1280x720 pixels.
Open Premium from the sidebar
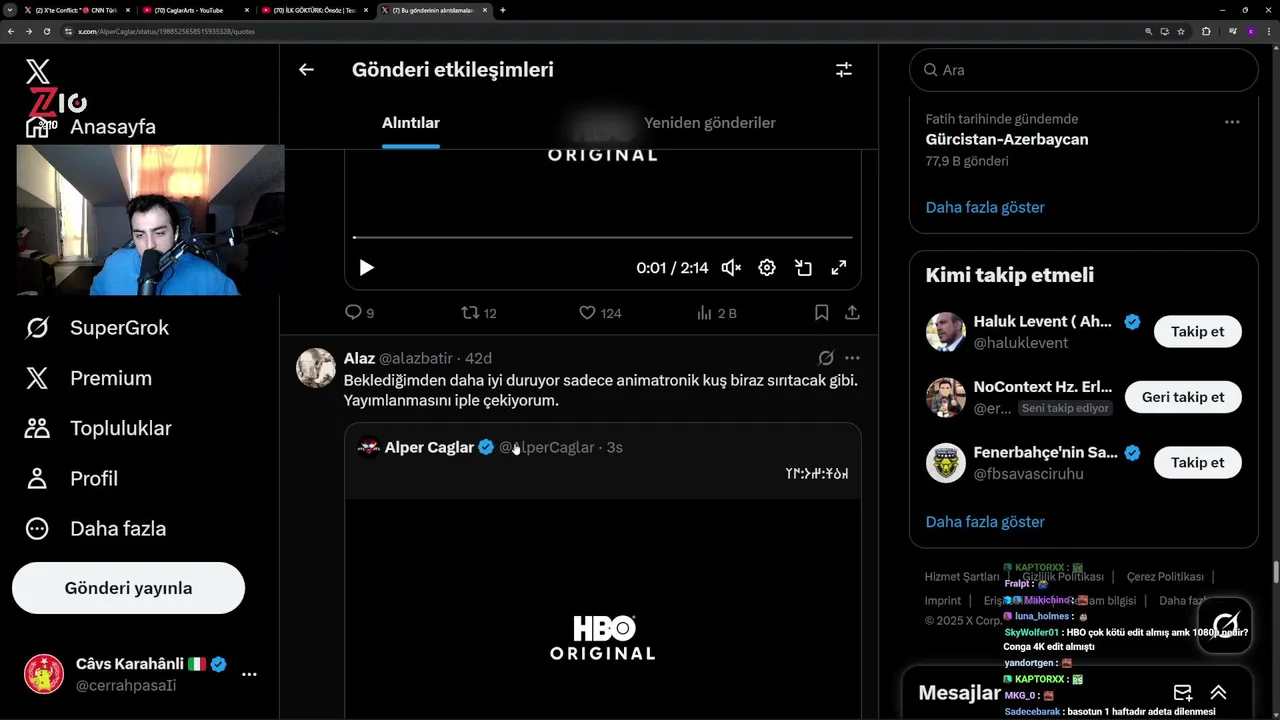pos(88,378)
